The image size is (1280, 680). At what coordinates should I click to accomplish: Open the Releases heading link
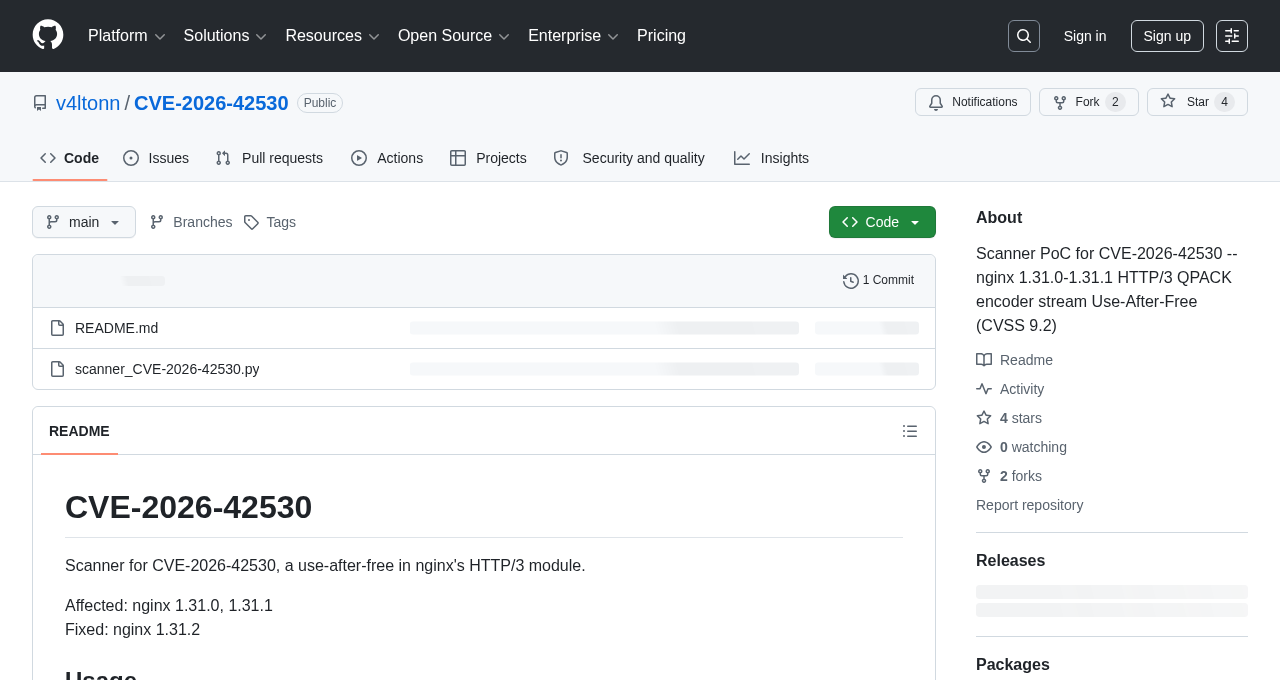pos(1010,561)
